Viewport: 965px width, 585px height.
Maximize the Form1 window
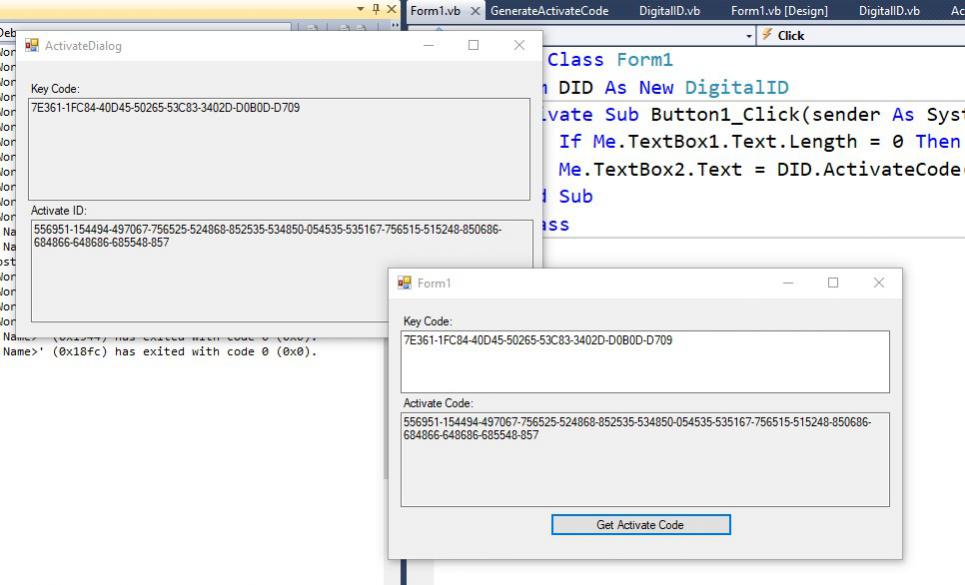coord(833,283)
